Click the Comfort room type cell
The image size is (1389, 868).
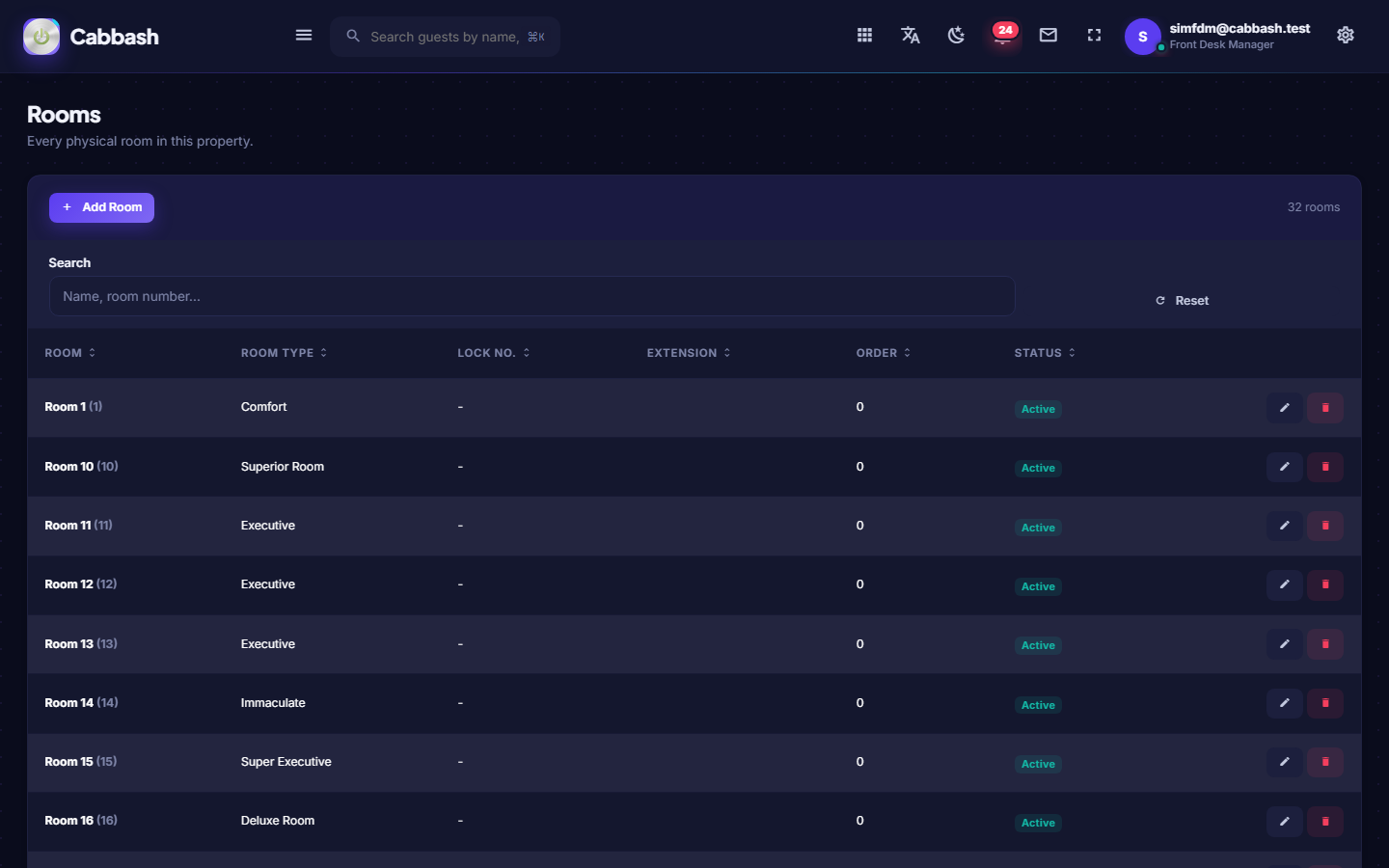coord(264,407)
